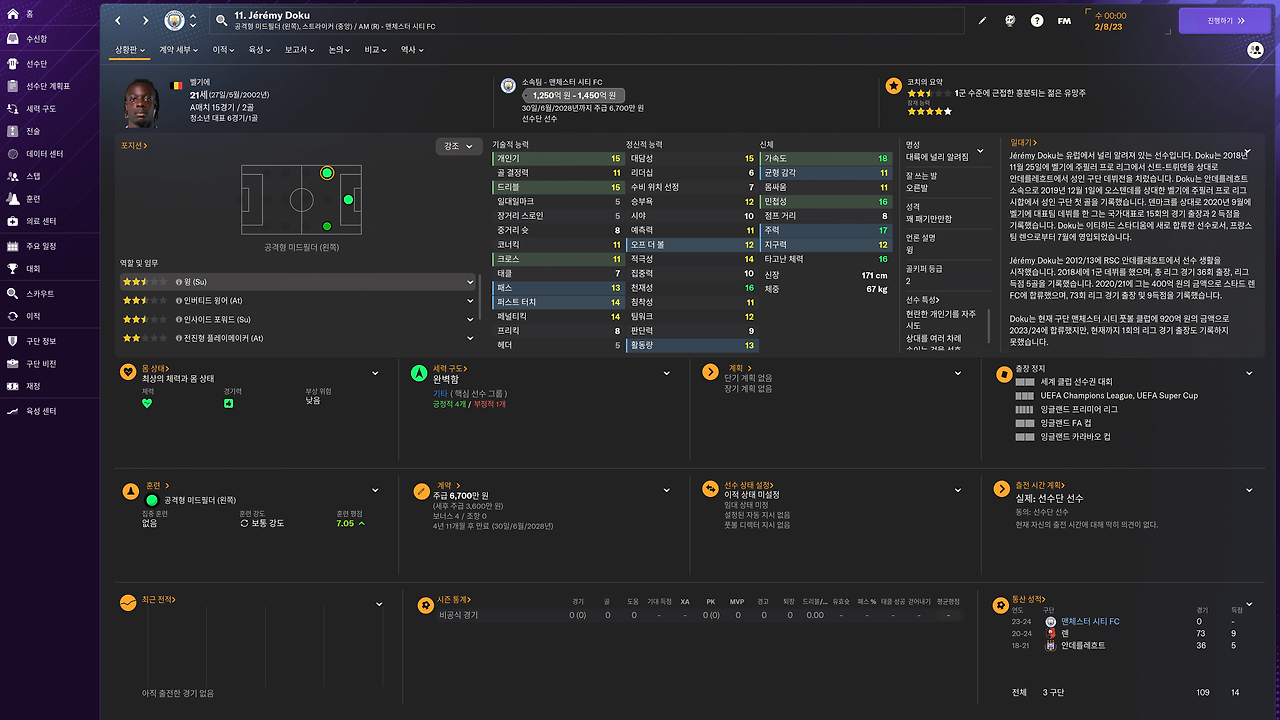Expand the 통산 성적 panel chevron
This screenshot has width=1280, height=720.
1249,603
